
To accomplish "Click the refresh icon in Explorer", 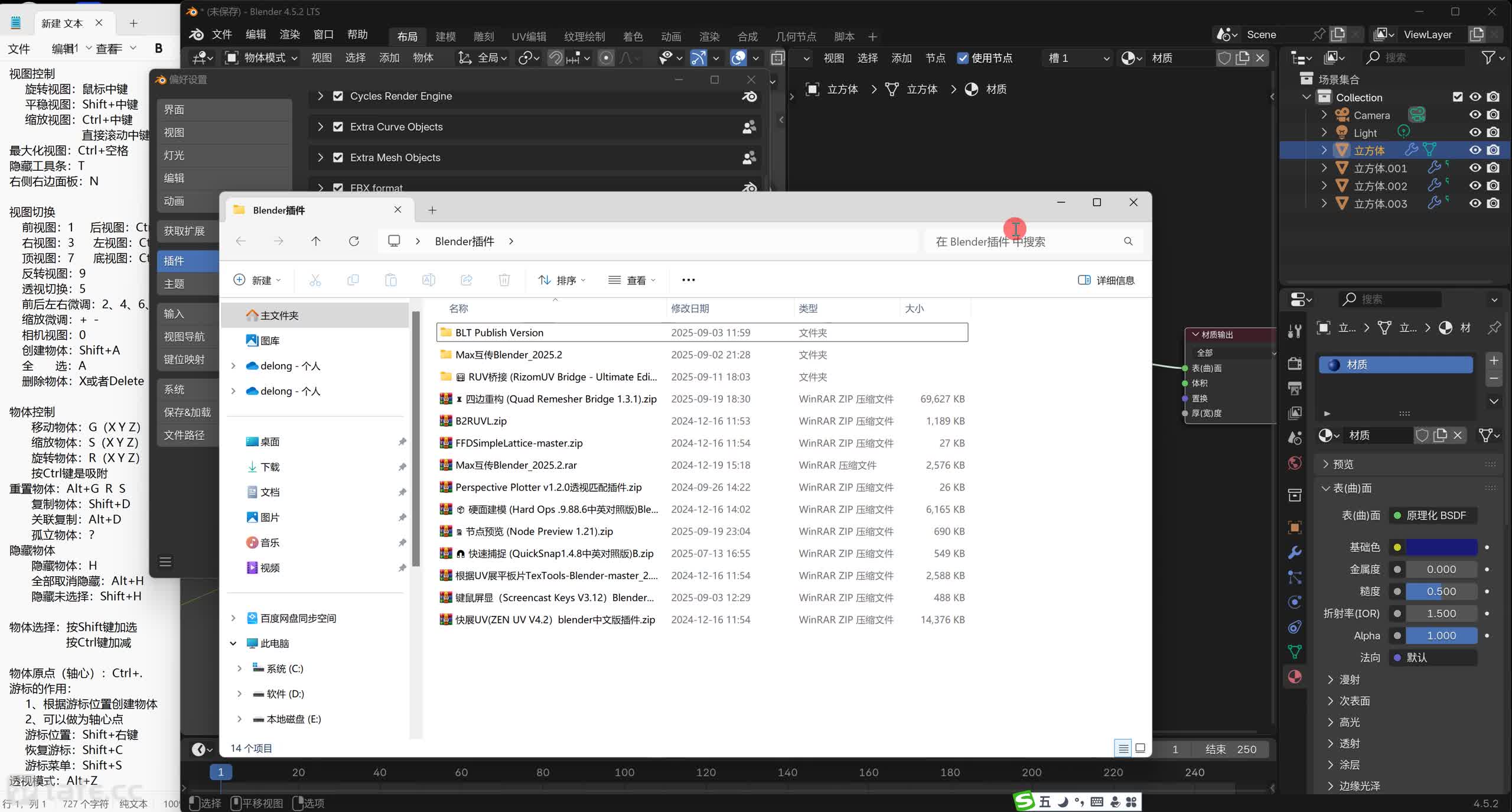I will (x=354, y=241).
